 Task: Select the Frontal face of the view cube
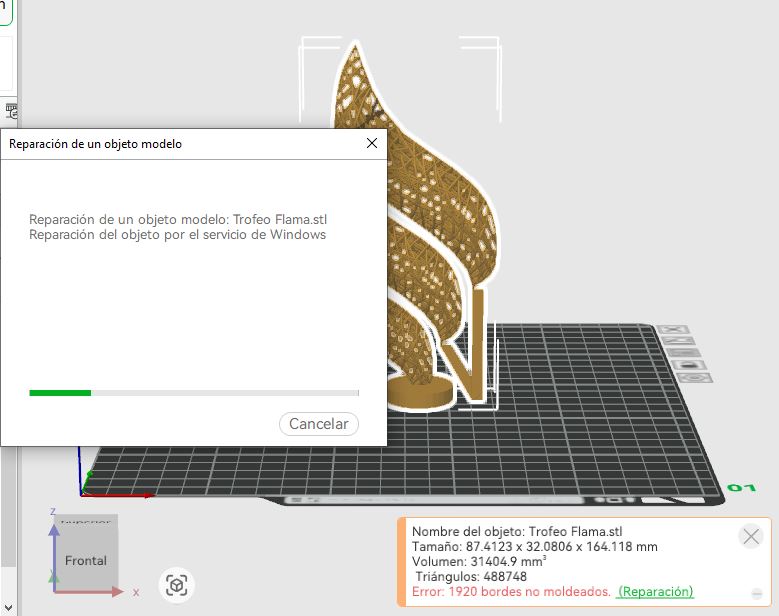coord(86,561)
